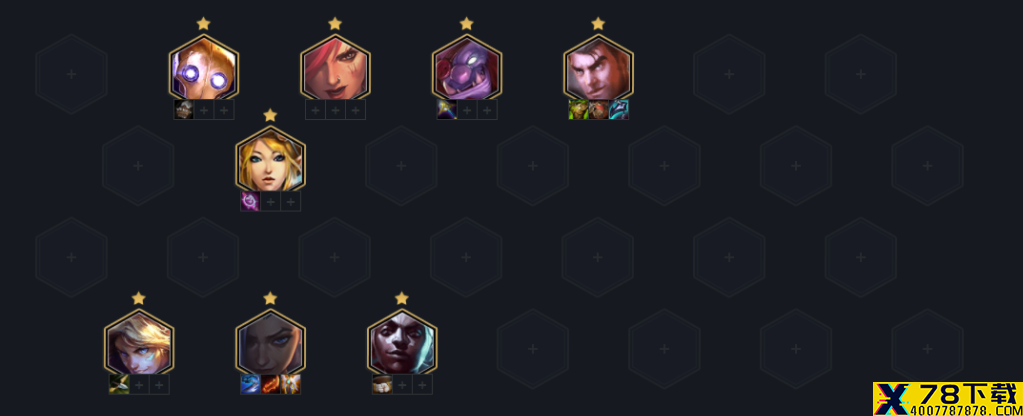Select the hooded blue-eyed champion on bottom row
This screenshot has height=416, width=1023.
pyautogui.click(x=270, y=345)
